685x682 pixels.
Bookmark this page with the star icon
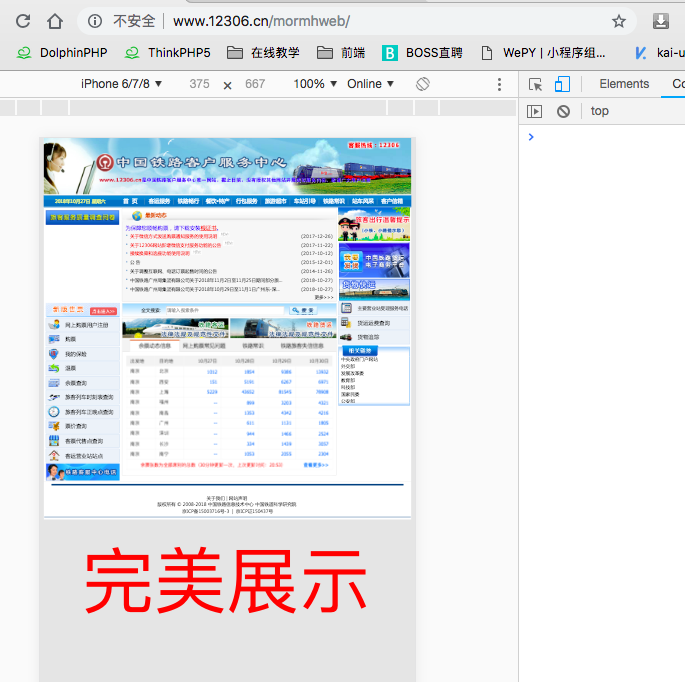(x=619, y=21)
